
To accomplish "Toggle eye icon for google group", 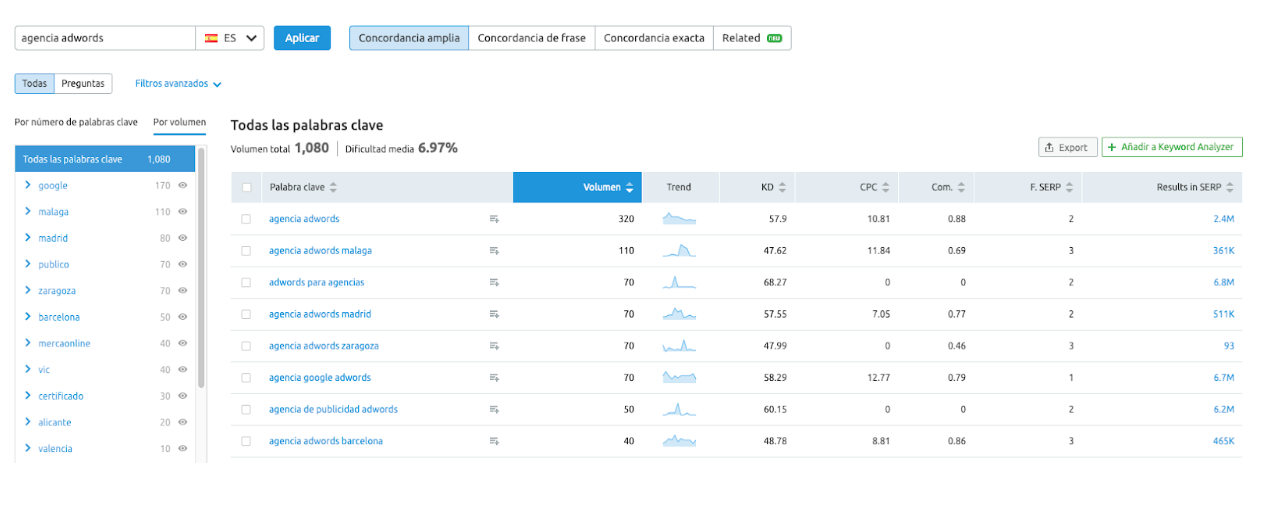I will (x=183, y=186).
